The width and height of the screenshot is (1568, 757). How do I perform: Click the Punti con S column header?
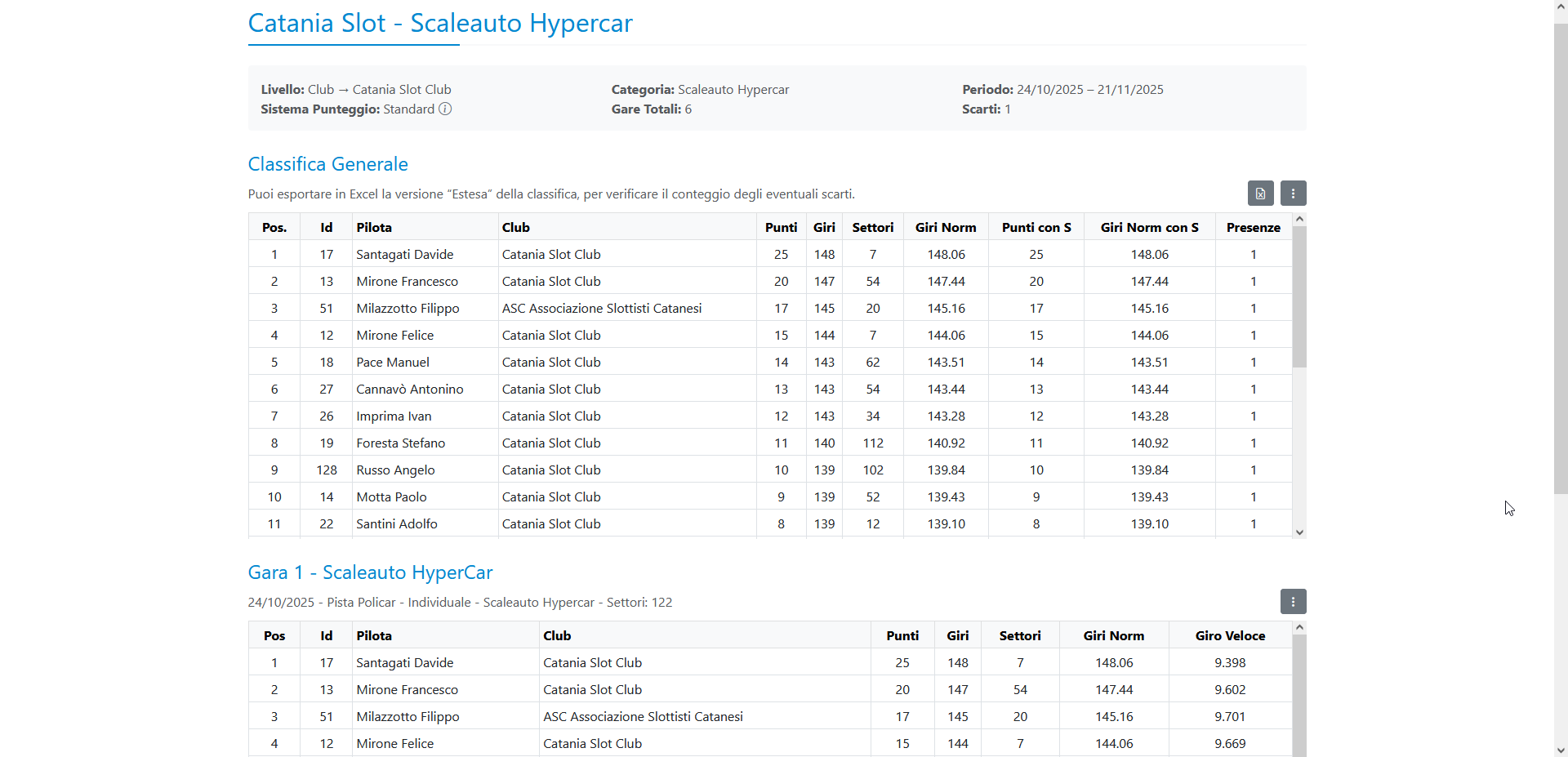pos(1036,228)
